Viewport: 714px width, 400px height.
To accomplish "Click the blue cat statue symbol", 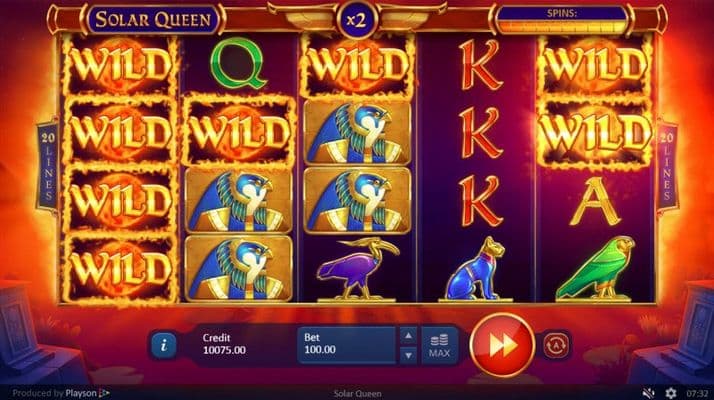I will pyautogui.click(x=476, y=269).
